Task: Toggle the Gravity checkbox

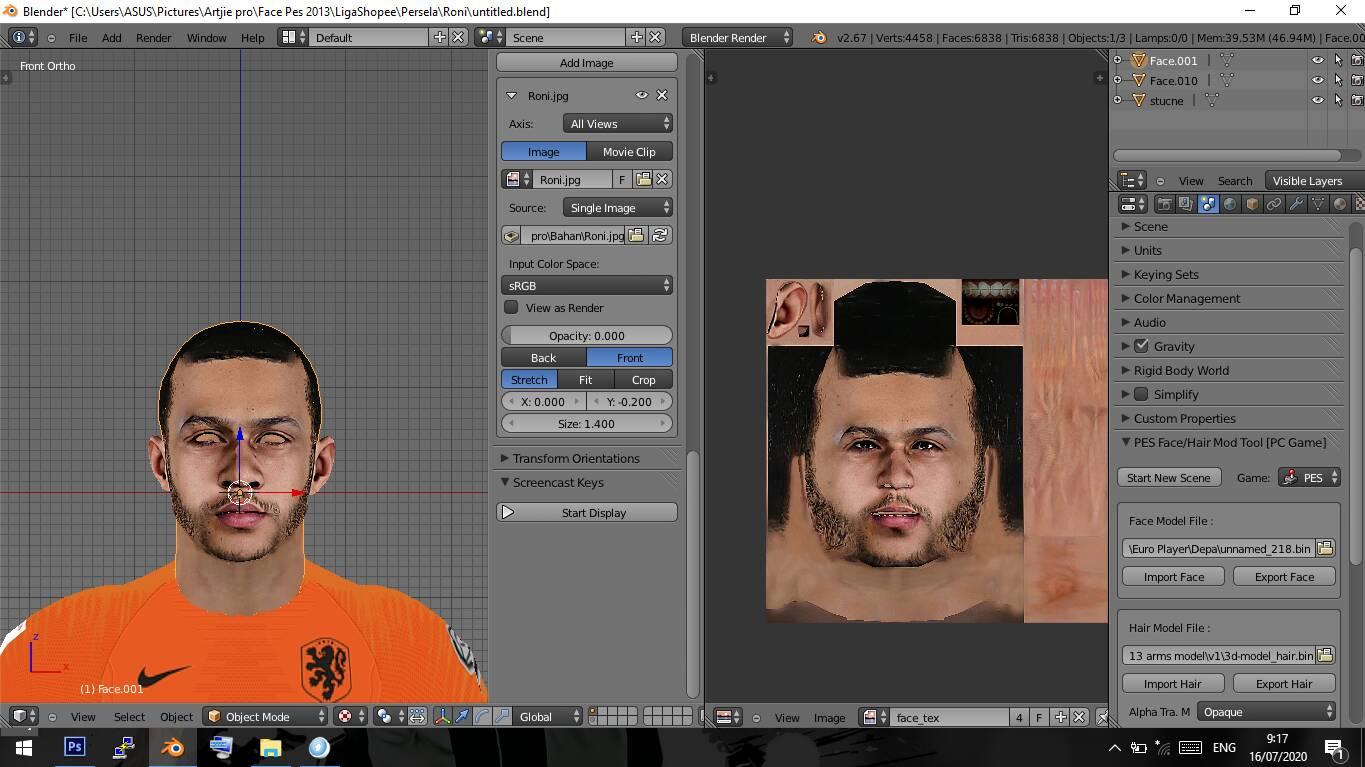Action: (x=1141, y=346)
